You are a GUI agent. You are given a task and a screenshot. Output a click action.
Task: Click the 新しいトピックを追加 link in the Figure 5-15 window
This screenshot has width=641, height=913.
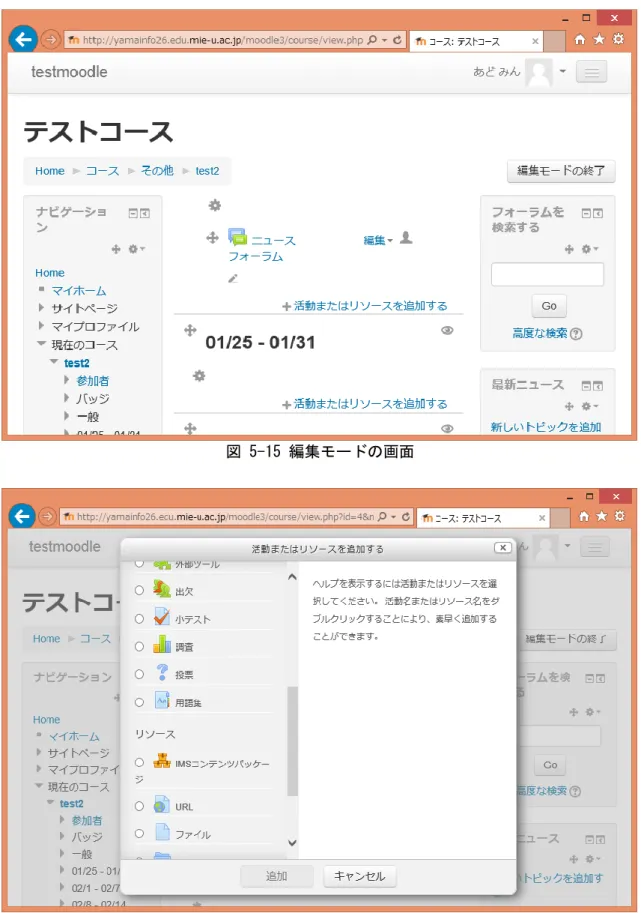546,427
